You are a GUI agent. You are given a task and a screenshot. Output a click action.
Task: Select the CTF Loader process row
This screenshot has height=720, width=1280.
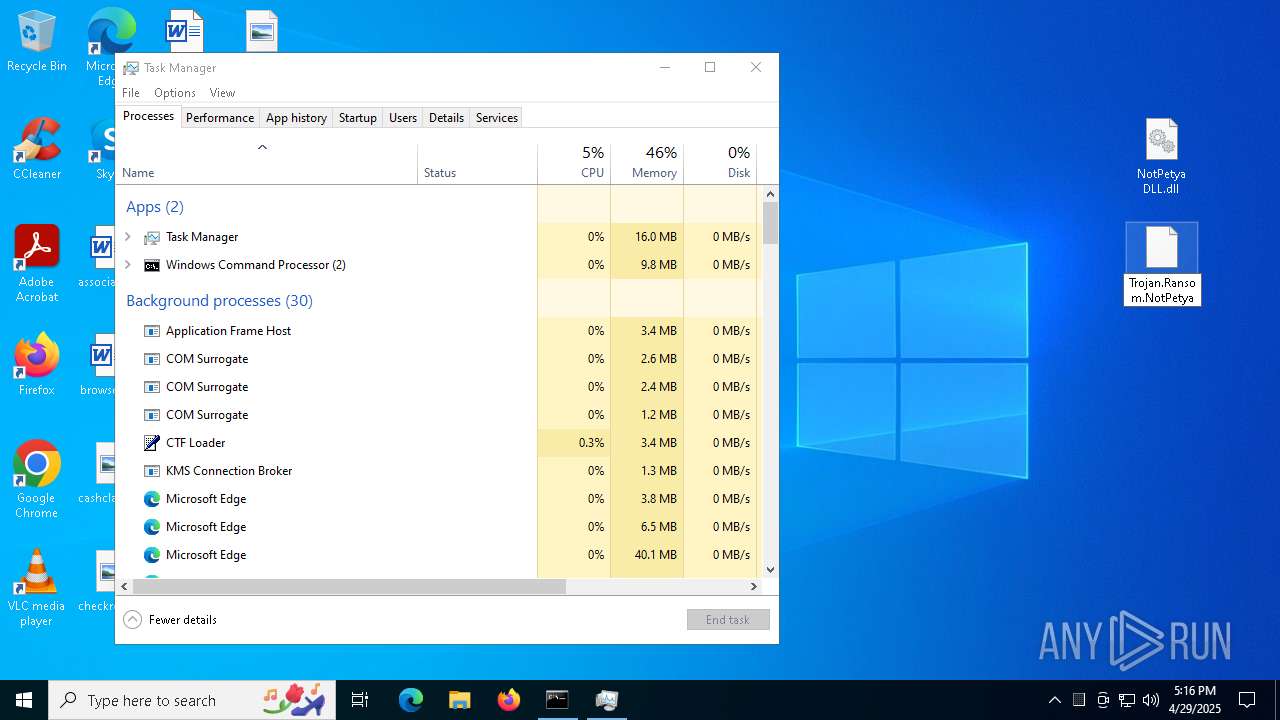(437, 443)
